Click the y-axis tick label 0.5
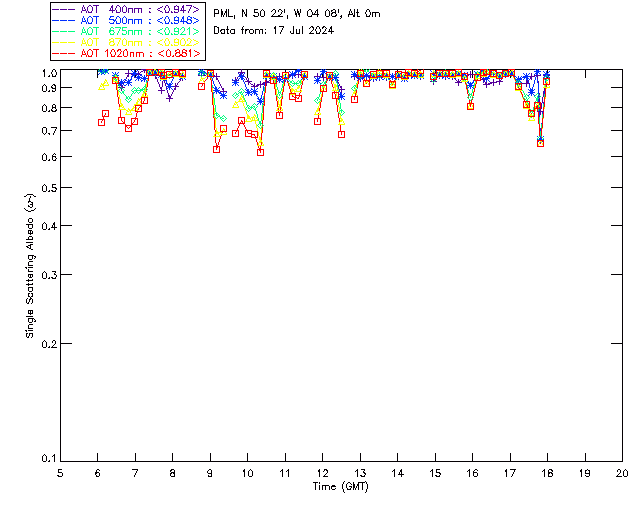The width and height of the screenshot is (640, 512). tap(46, 188)
